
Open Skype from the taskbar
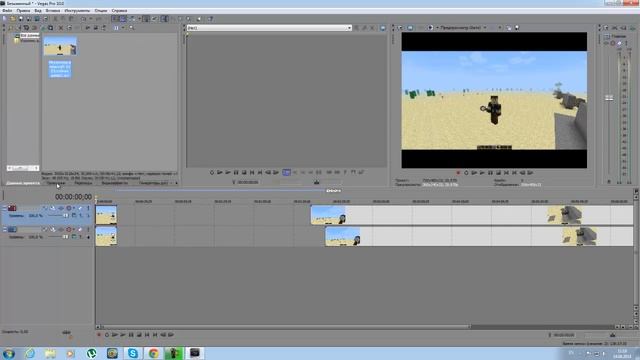133,353
